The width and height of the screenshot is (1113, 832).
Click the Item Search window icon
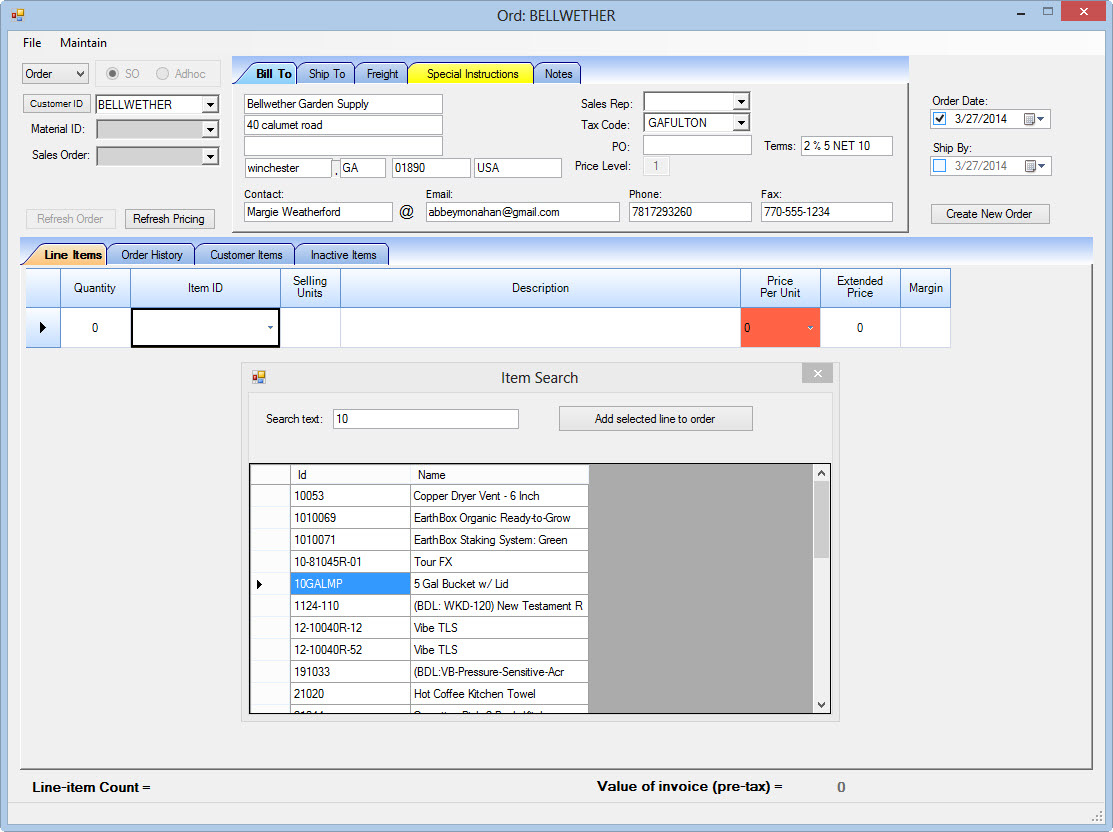pyautogui.click(x=259, y=377)
